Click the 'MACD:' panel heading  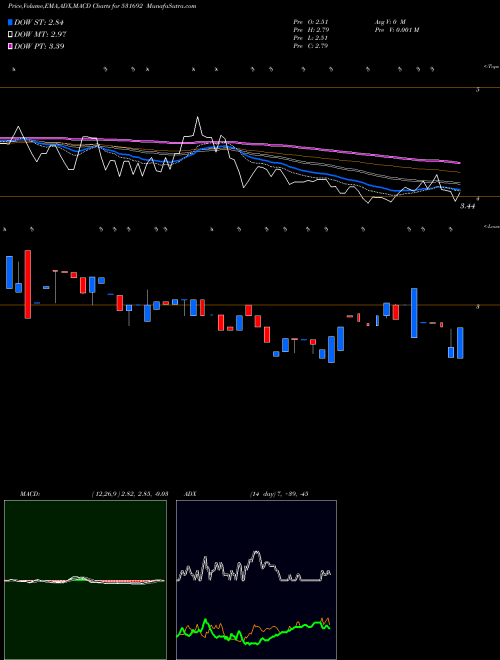point(30,494)
